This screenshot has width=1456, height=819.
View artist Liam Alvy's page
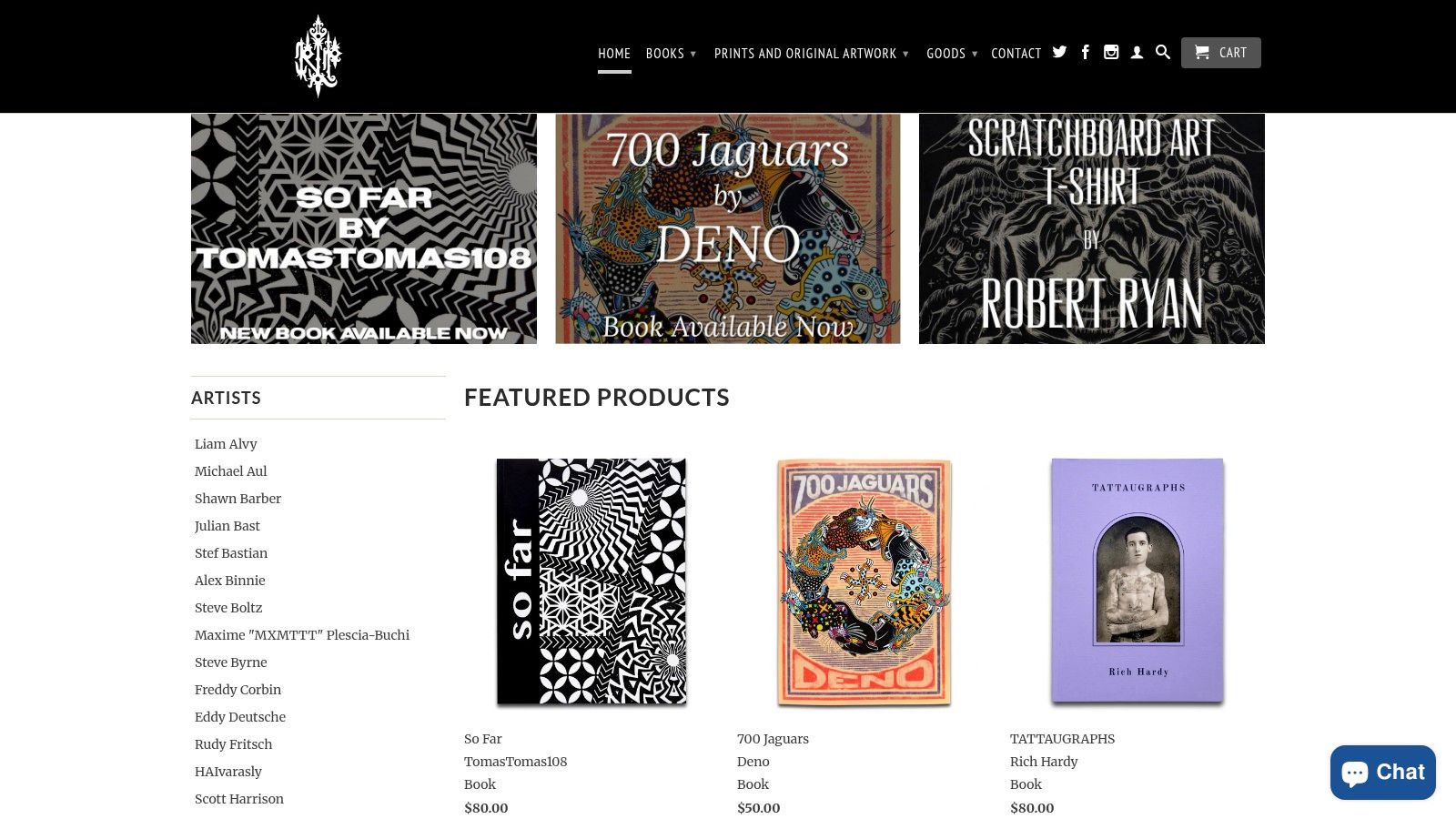(226, 444)
